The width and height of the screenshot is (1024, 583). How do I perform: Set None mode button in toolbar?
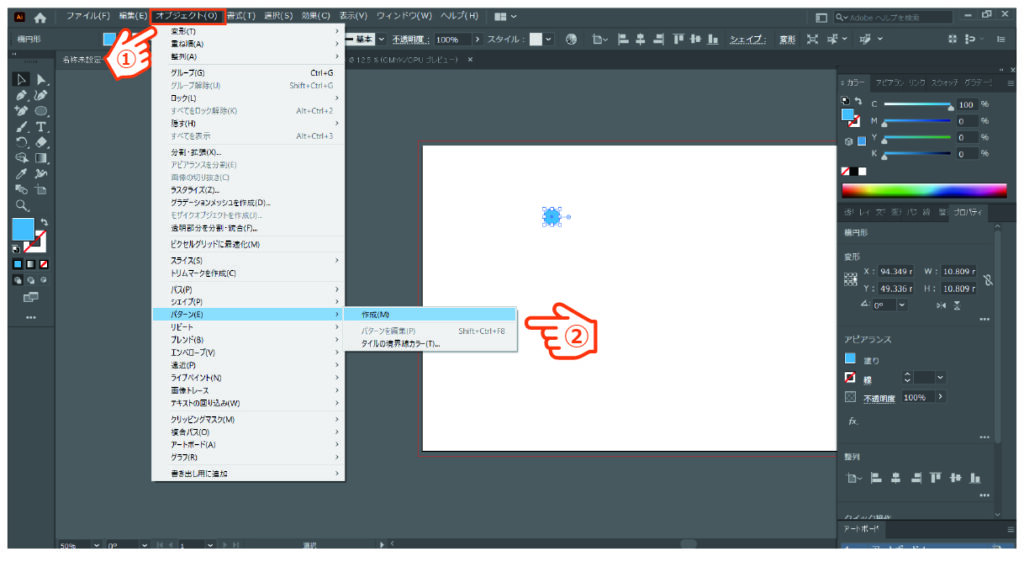click(44, 264)
